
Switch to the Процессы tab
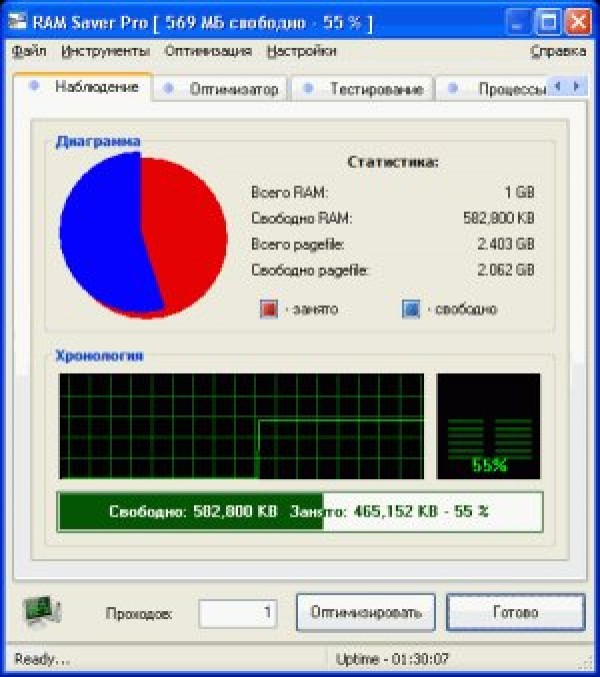point(492,89)
